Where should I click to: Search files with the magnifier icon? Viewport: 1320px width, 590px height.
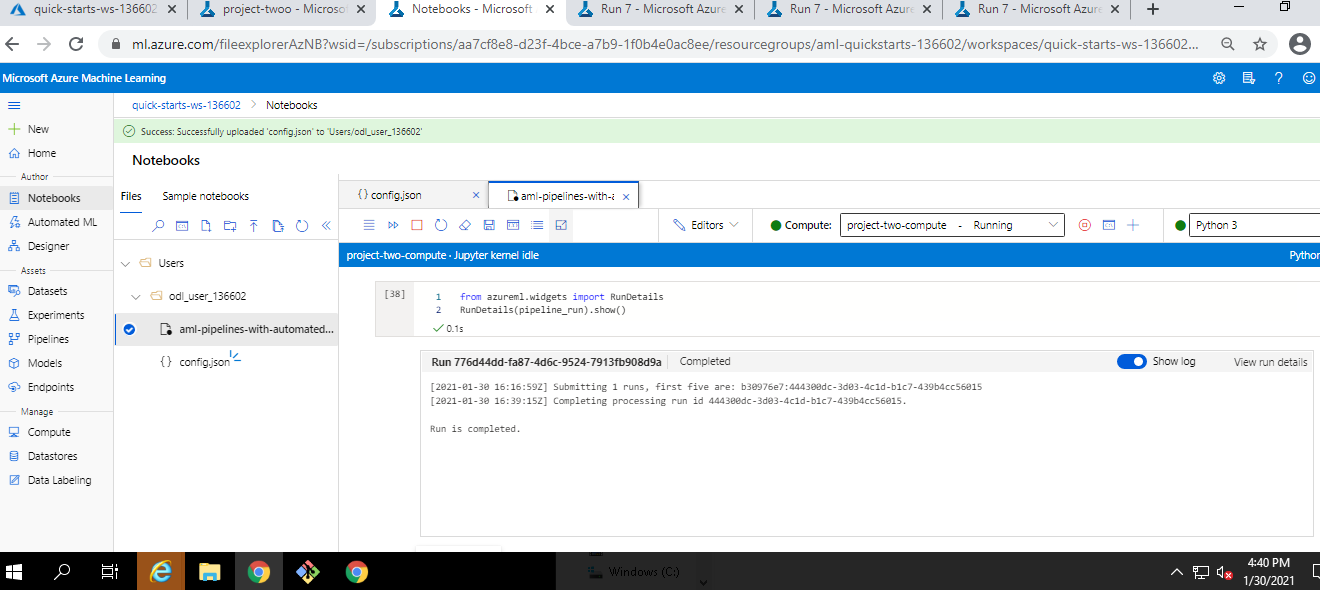[x=158, y=226]
